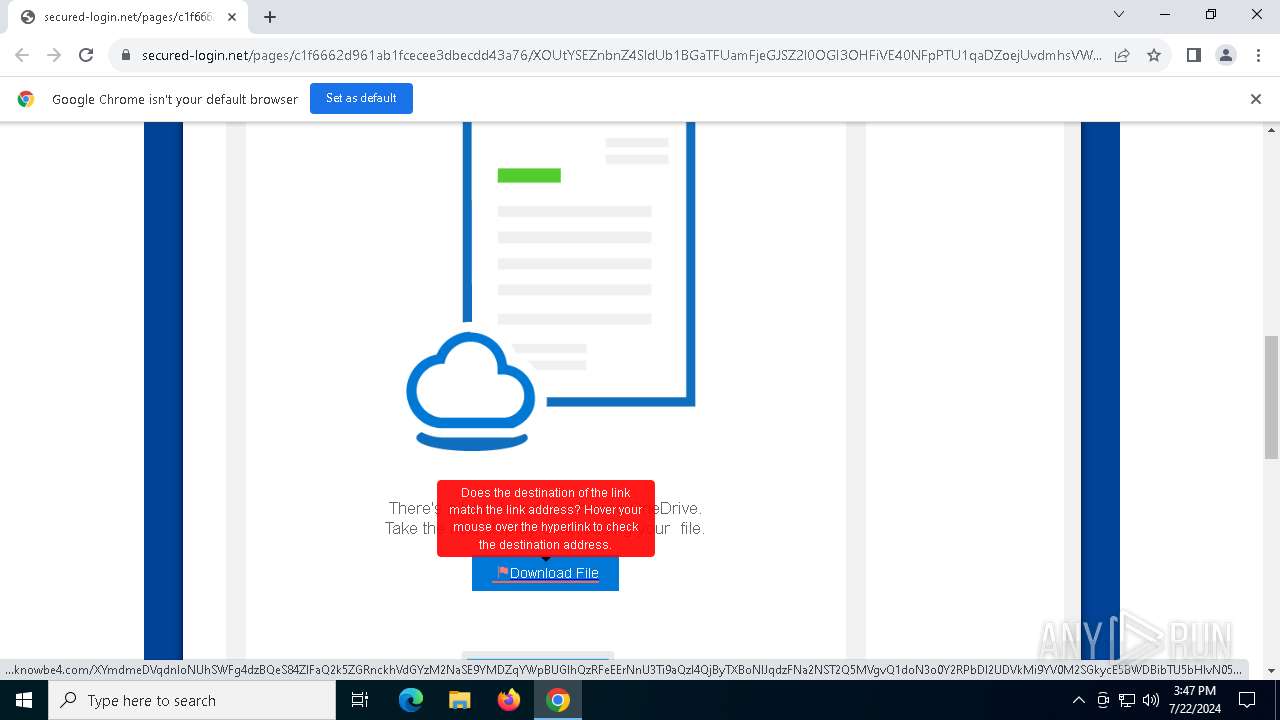The width and height of the screenshot is (1280, 720).
Task: Launch Firefox from the taskbar
Action: 508,700
